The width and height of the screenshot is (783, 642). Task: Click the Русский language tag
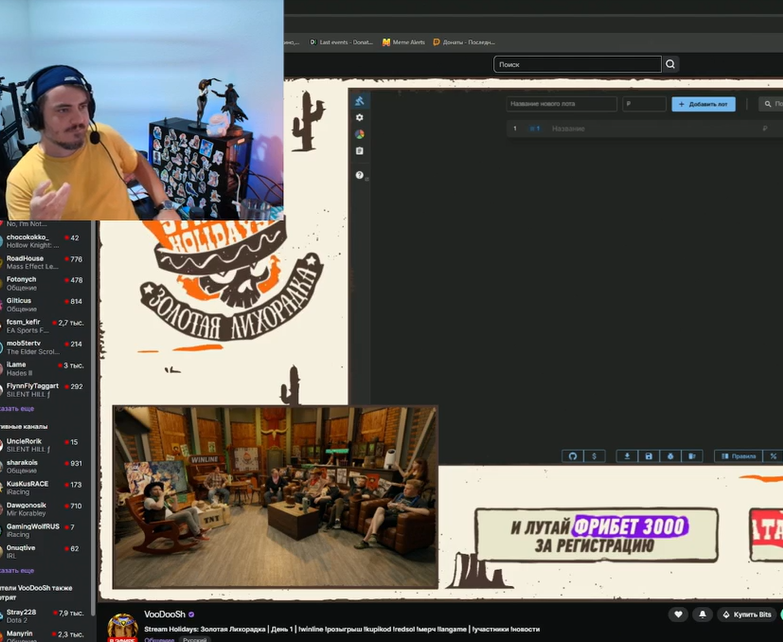click(194, 640)
